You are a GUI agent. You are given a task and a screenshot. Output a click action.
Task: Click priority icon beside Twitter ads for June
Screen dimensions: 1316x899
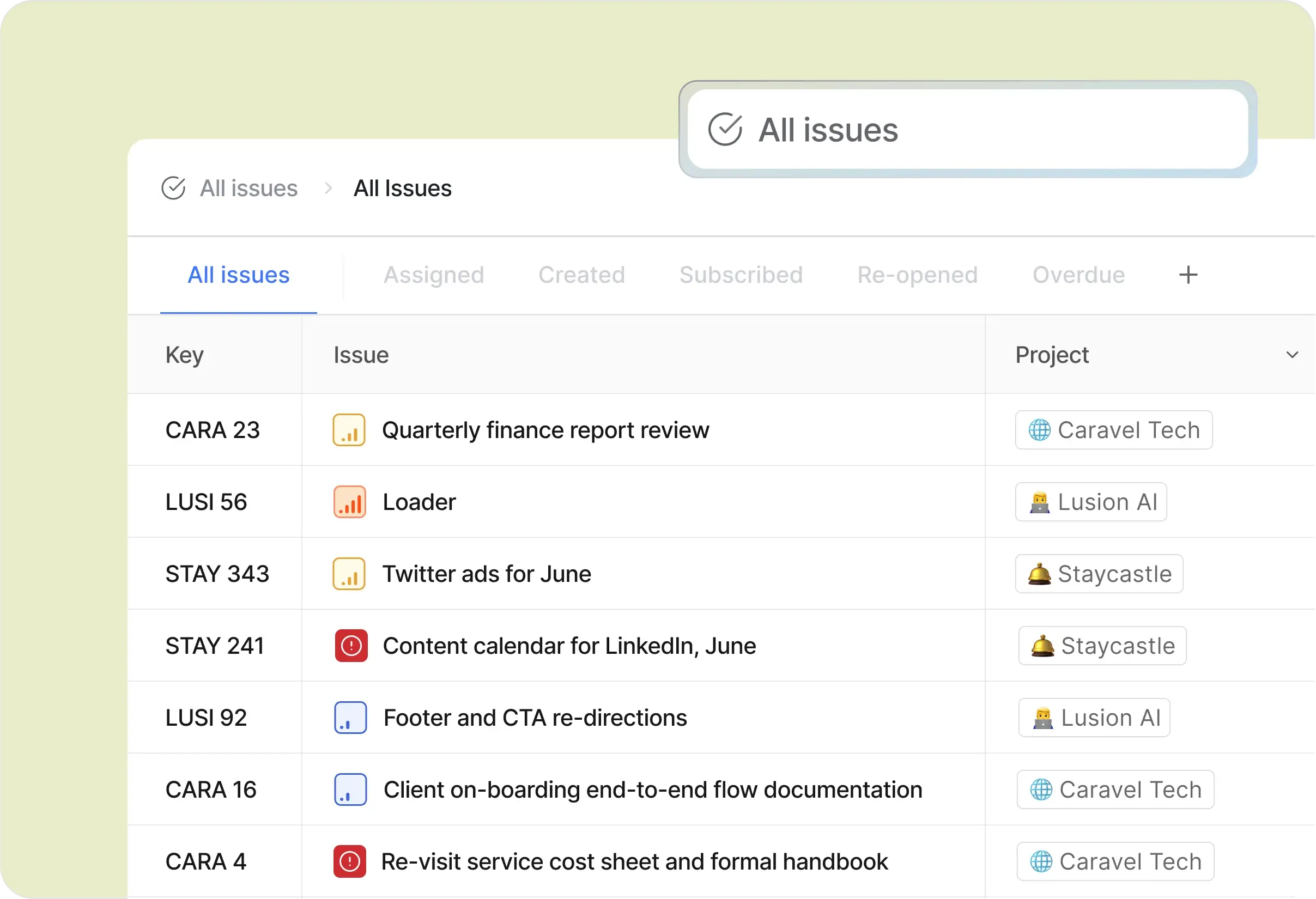(349, 574)
